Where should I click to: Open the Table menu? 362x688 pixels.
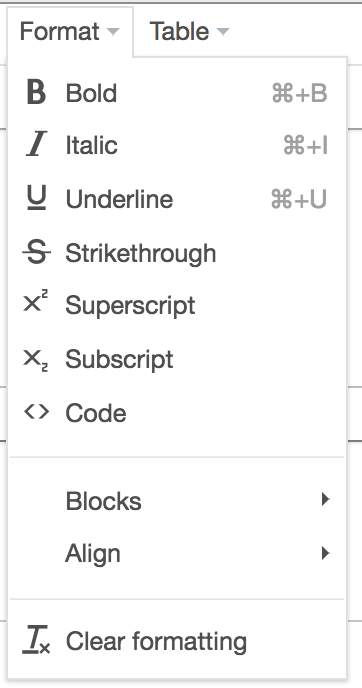coord(189,32)
